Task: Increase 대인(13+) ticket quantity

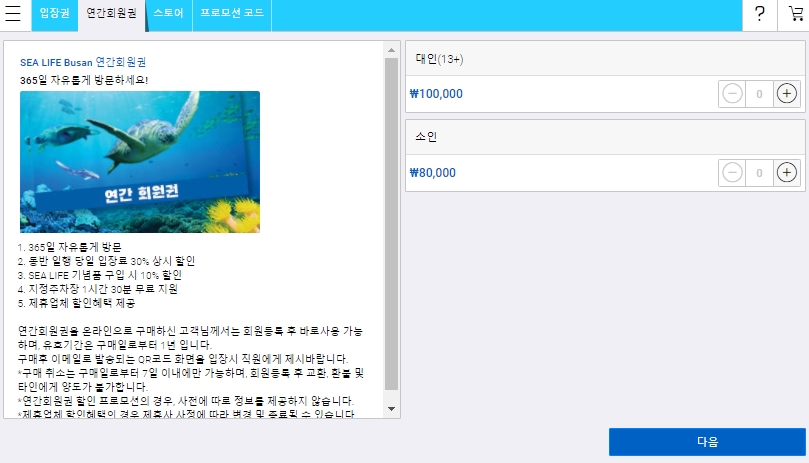Action: tap(786, 94)
